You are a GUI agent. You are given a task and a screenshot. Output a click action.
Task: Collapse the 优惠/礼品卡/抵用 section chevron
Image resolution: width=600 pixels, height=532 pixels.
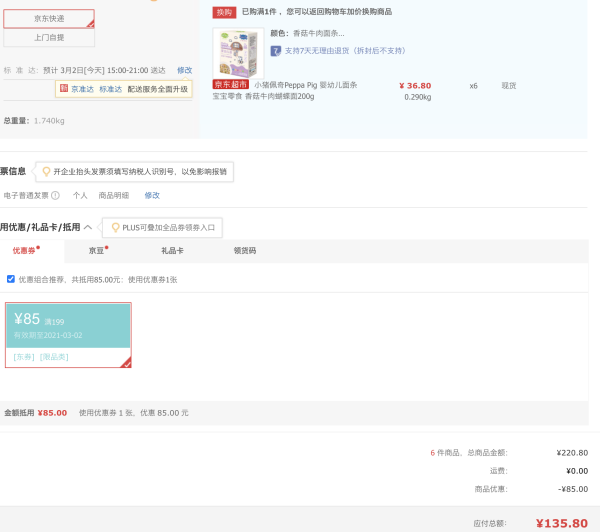click(x=88, y=227)
